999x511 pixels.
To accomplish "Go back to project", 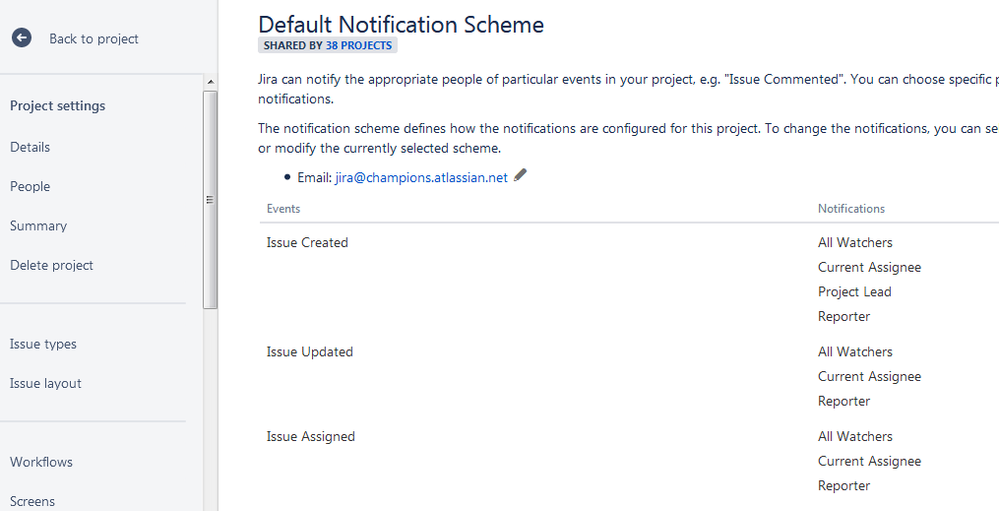I will point(94,39).
